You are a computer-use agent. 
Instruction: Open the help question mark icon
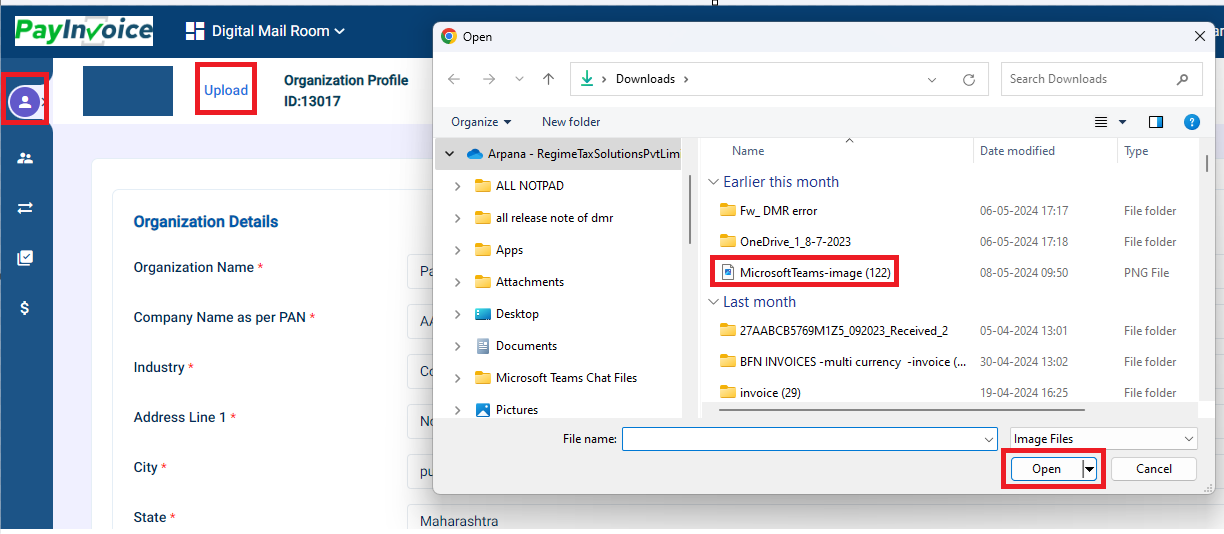pos(1191,122)
